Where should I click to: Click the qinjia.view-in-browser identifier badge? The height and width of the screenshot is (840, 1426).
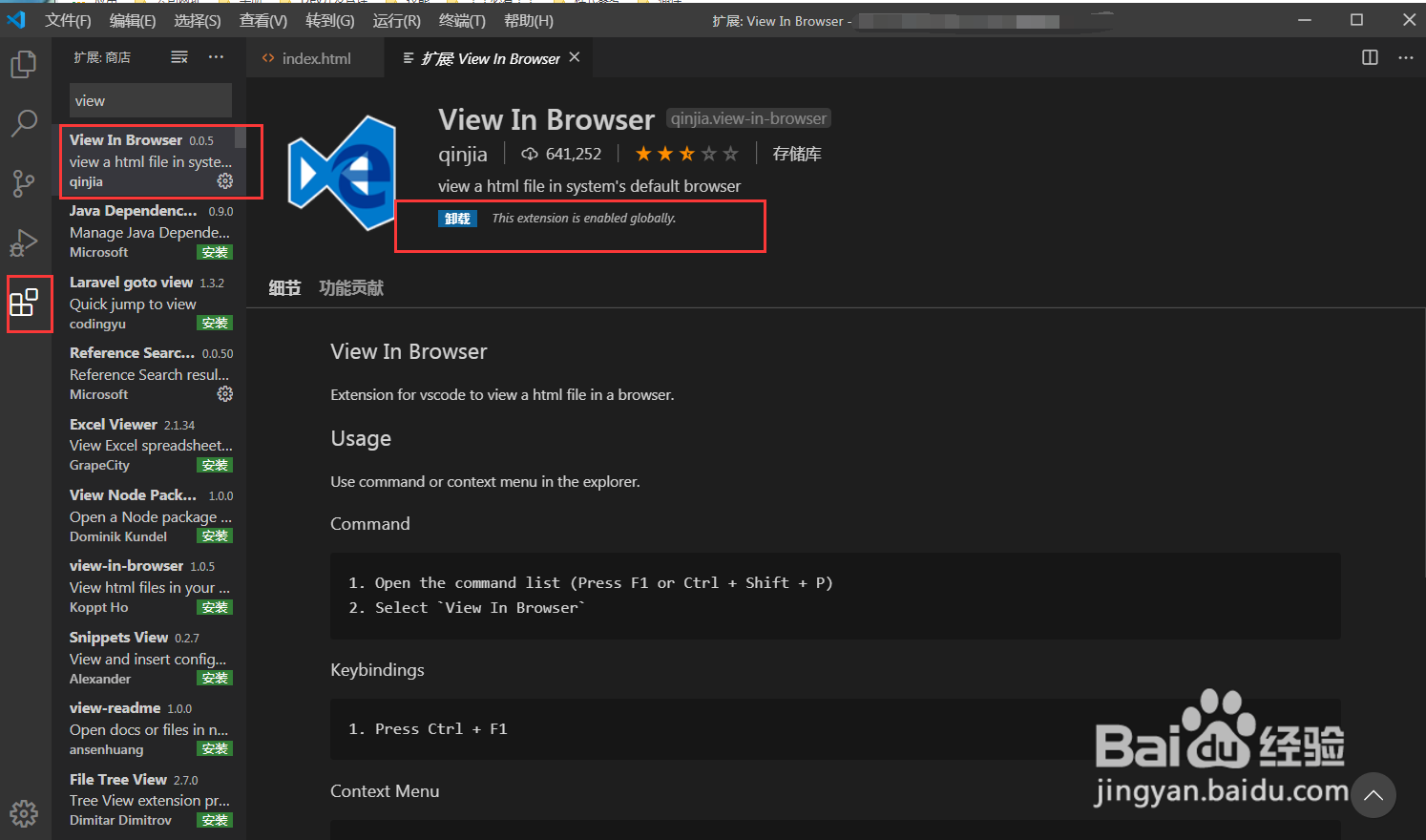pos(748,118)
